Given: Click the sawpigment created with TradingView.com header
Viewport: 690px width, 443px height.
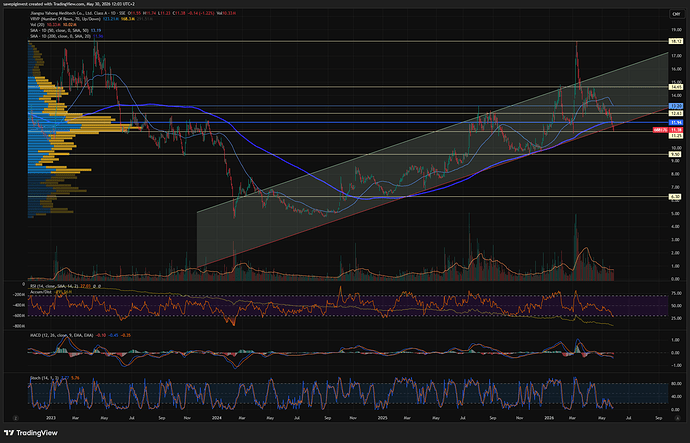Looking at the screenshot, I should pyautogui.click(x=68, y=4).
